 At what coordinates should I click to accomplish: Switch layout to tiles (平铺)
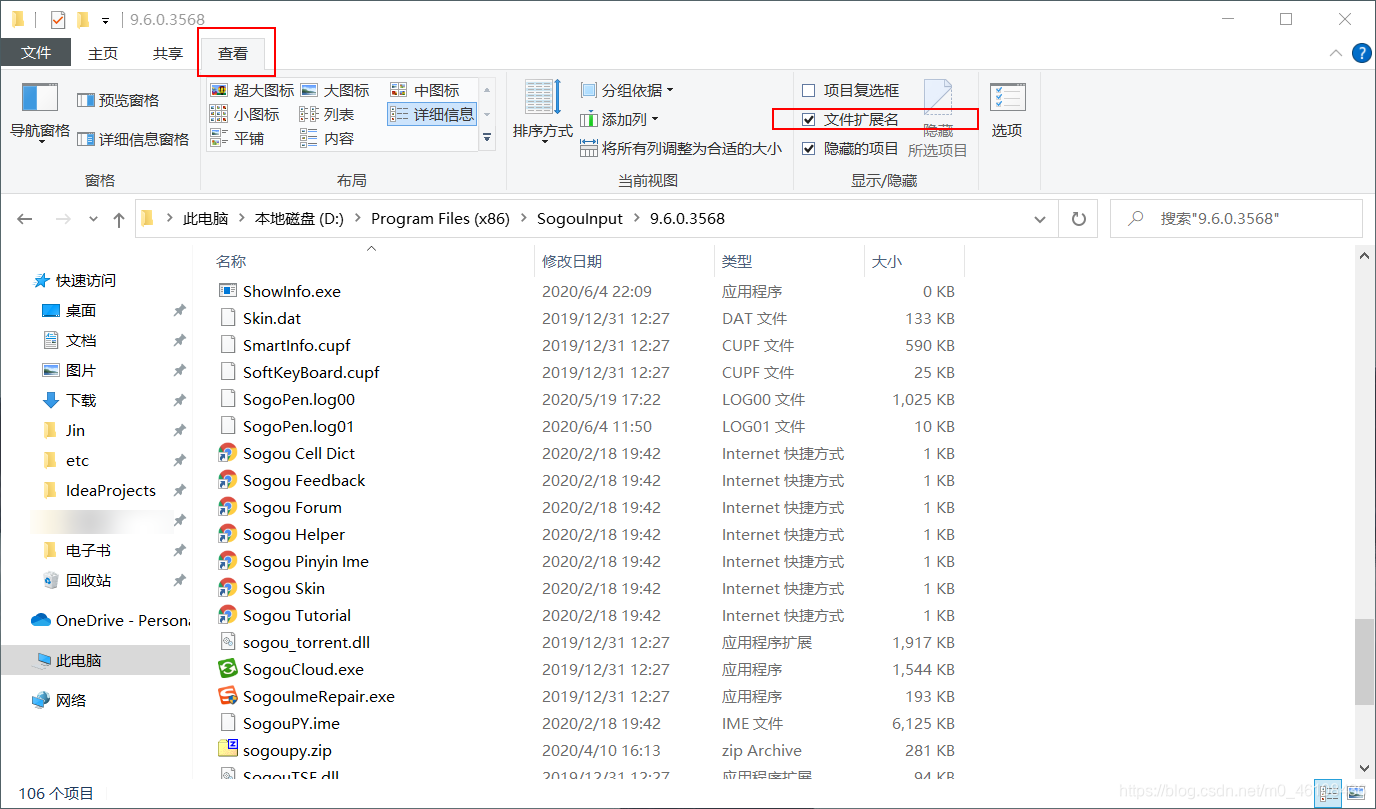coord(237,138)
